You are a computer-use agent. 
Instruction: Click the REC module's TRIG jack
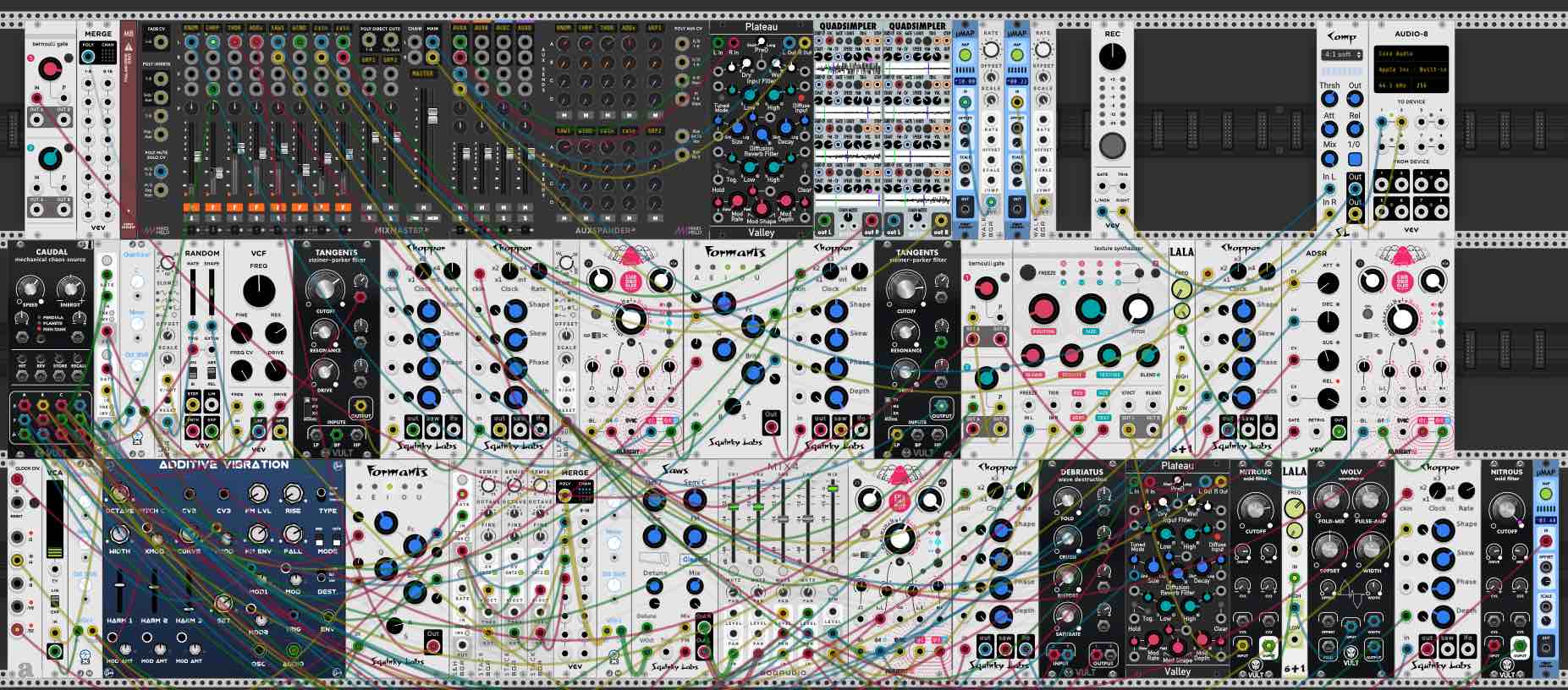click(1123, 185)
